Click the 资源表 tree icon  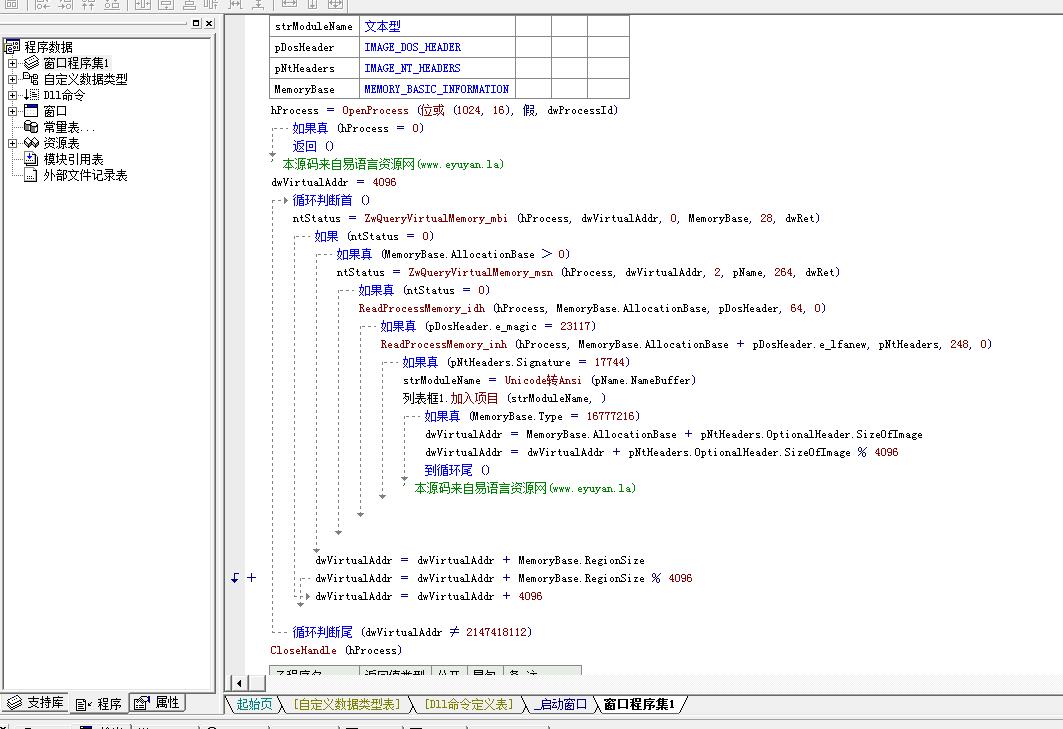point(31,143)
